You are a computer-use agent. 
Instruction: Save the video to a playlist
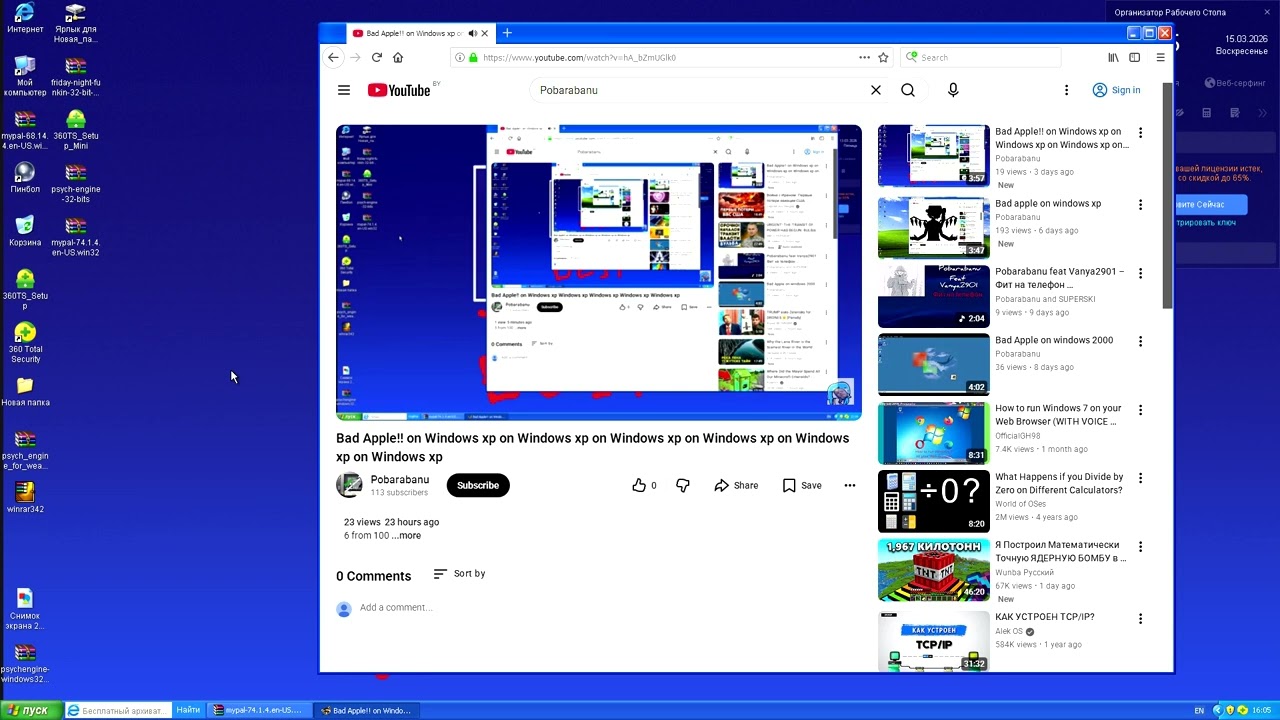pyautogui.click(x=802, y=485)
